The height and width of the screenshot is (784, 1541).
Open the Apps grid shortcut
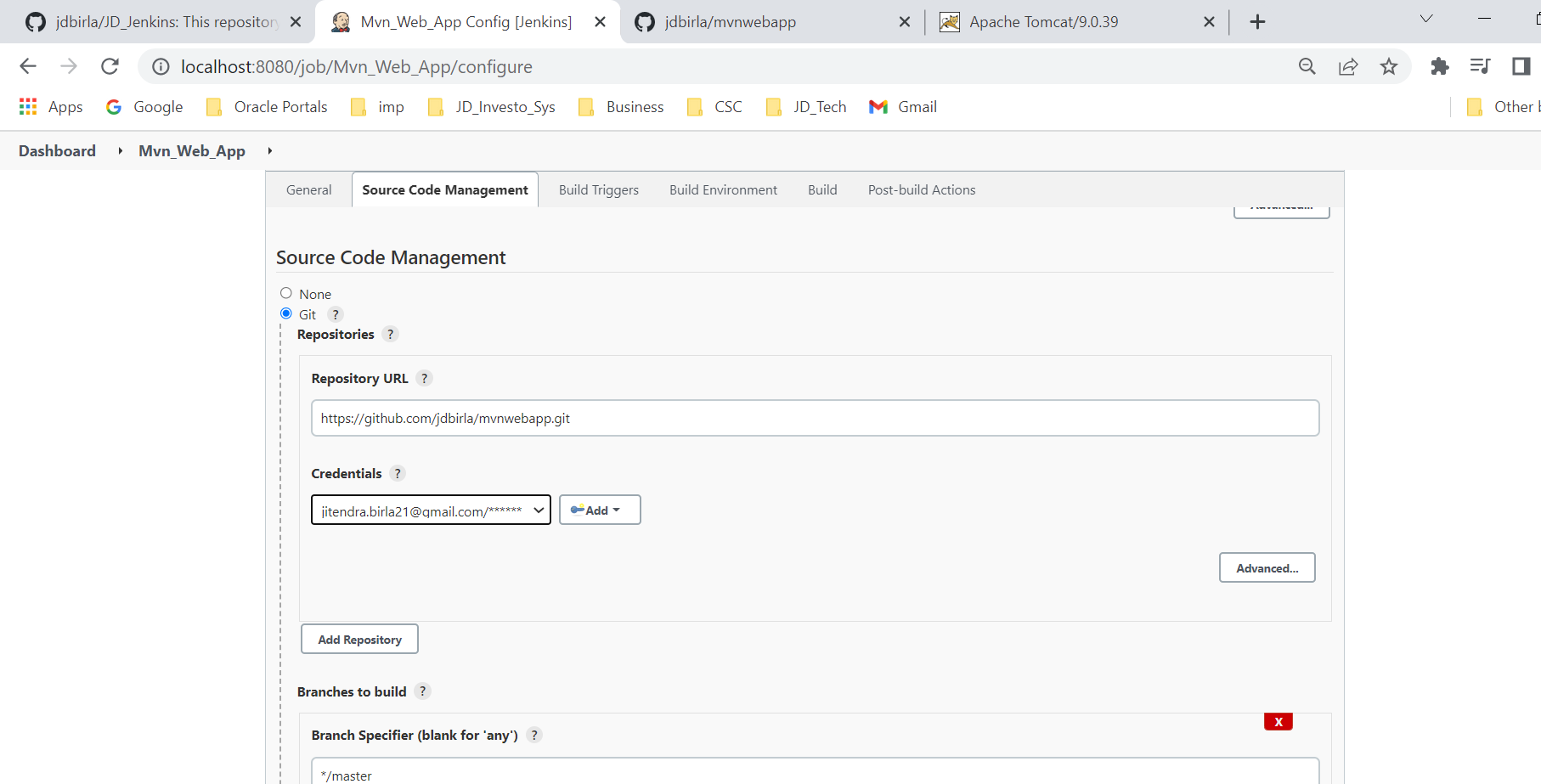[51, 107]
